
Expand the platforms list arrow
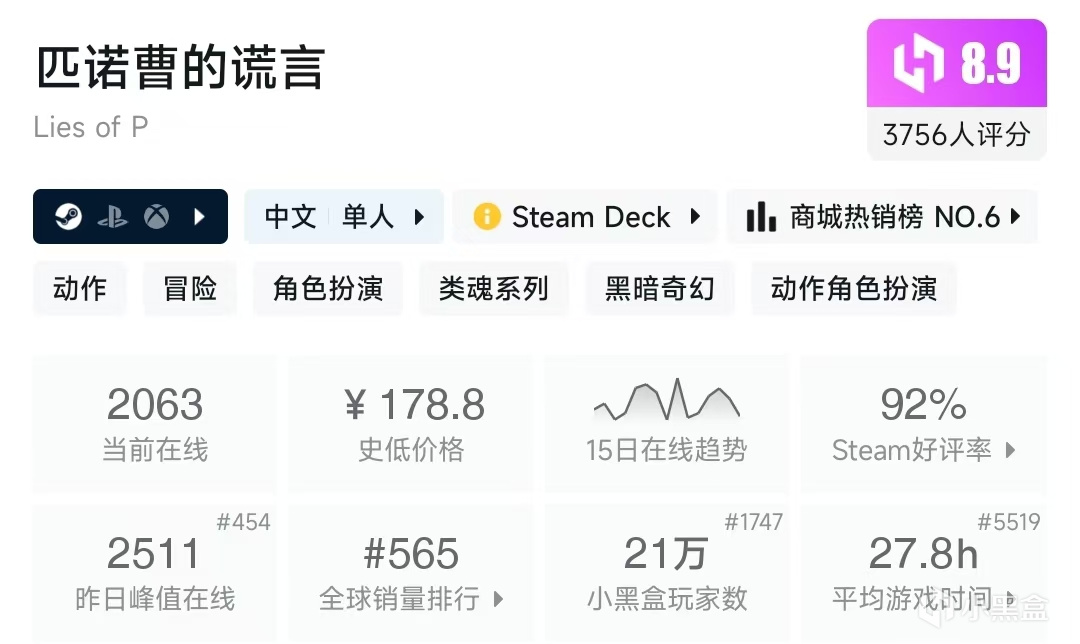pyautogui.click(x=200, y=217)
